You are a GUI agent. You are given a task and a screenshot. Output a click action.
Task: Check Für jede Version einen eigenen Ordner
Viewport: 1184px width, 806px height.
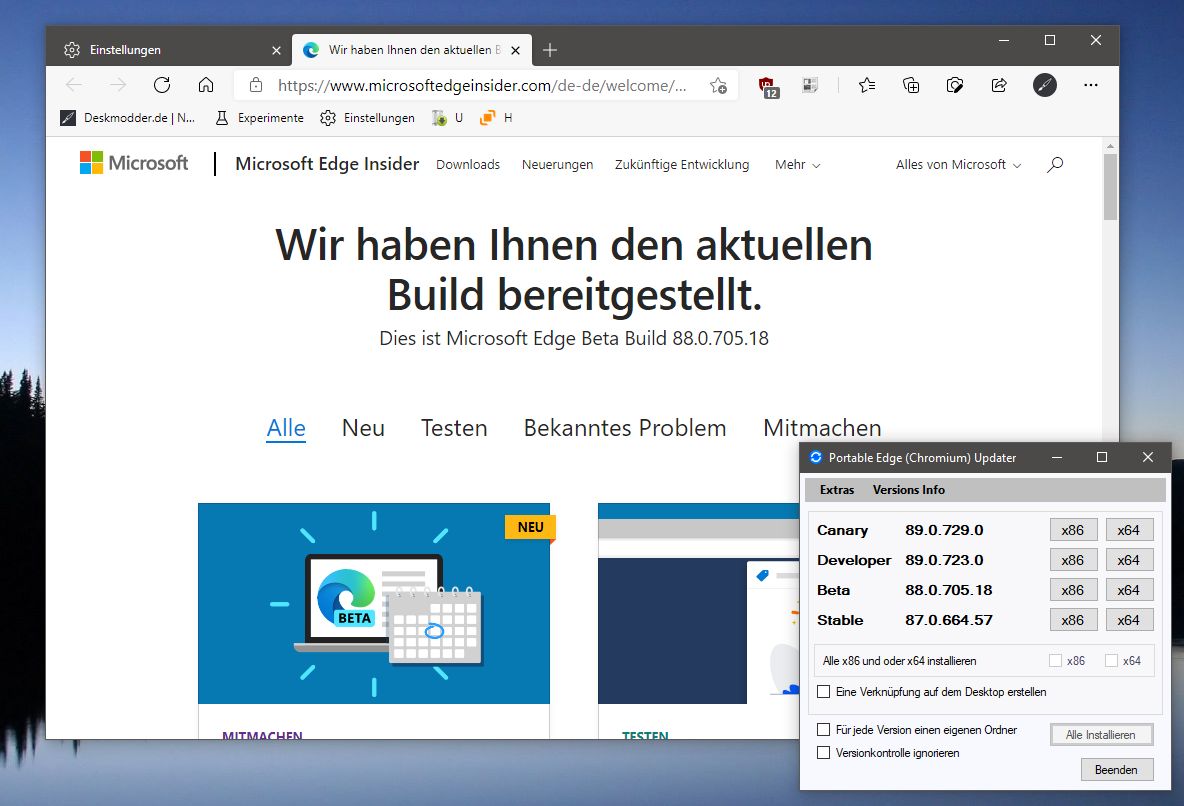824,729
